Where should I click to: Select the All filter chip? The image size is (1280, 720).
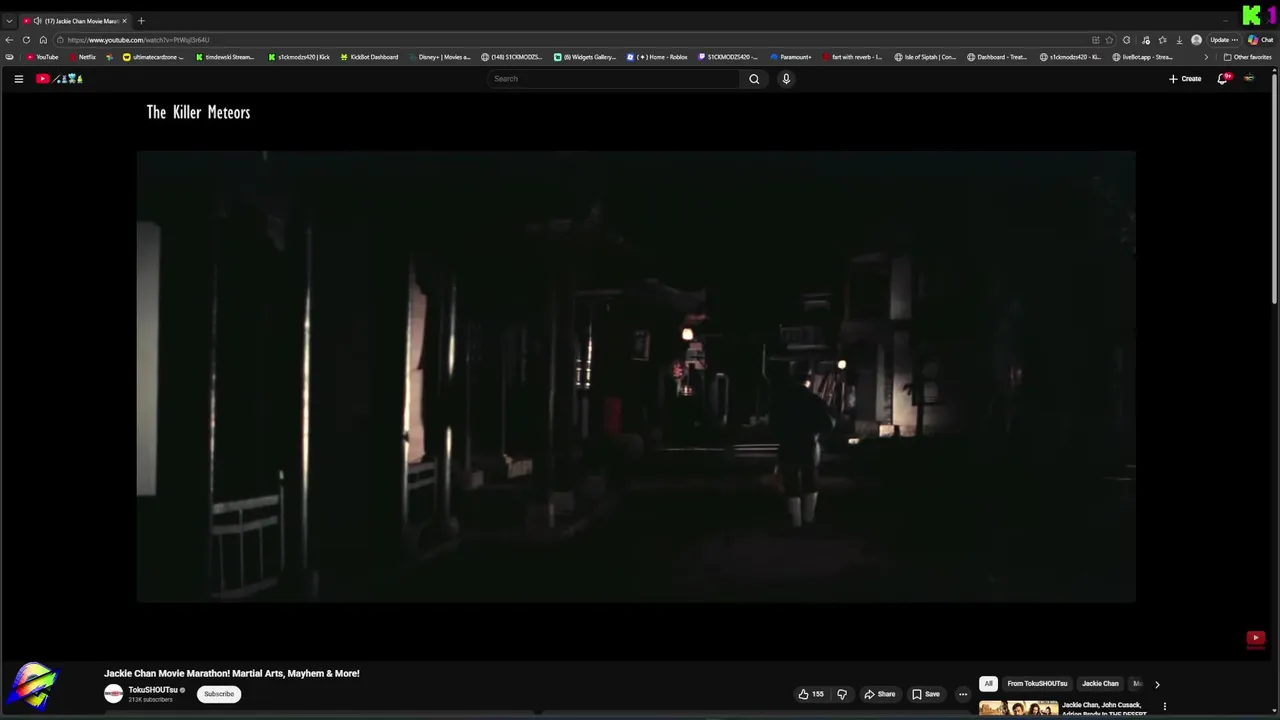(988, 684)
